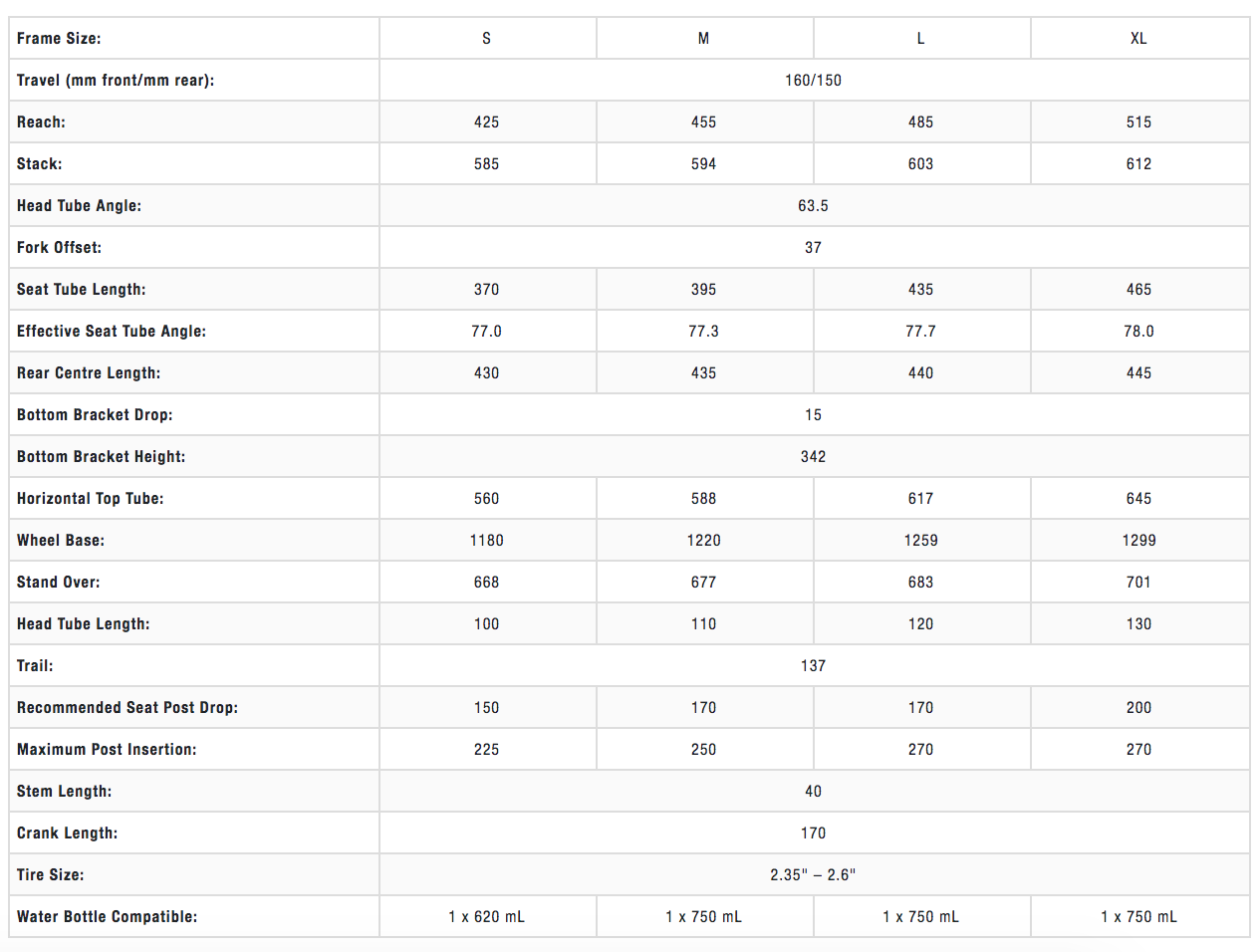Screen dimensions: 1259x952
Task: Select the XL frame size column header
Action: click(1138, 39)
